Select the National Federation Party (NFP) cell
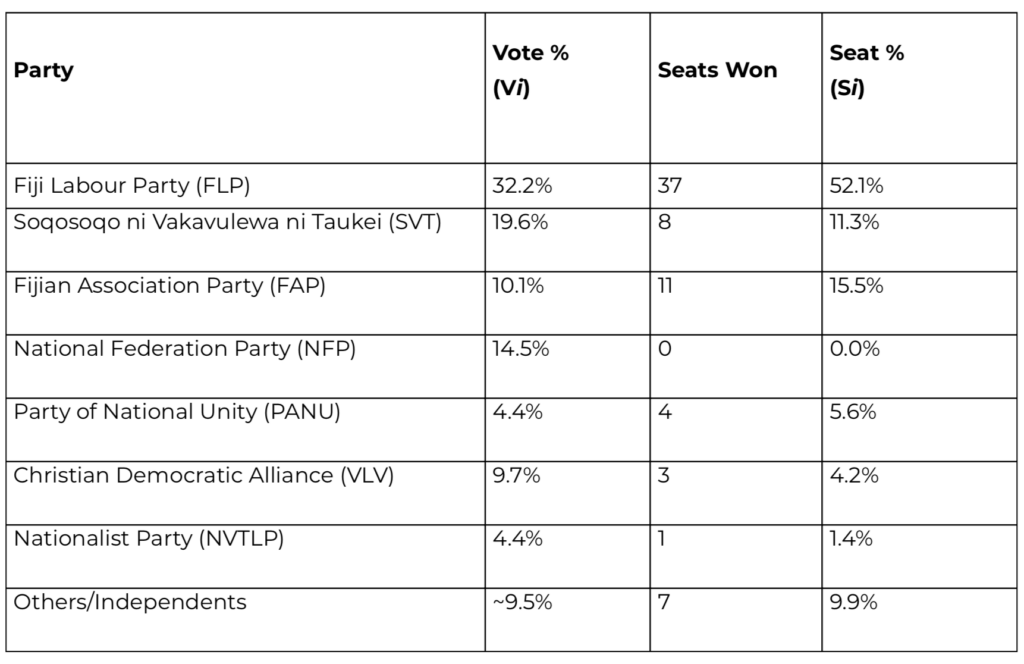 (184, 349)
